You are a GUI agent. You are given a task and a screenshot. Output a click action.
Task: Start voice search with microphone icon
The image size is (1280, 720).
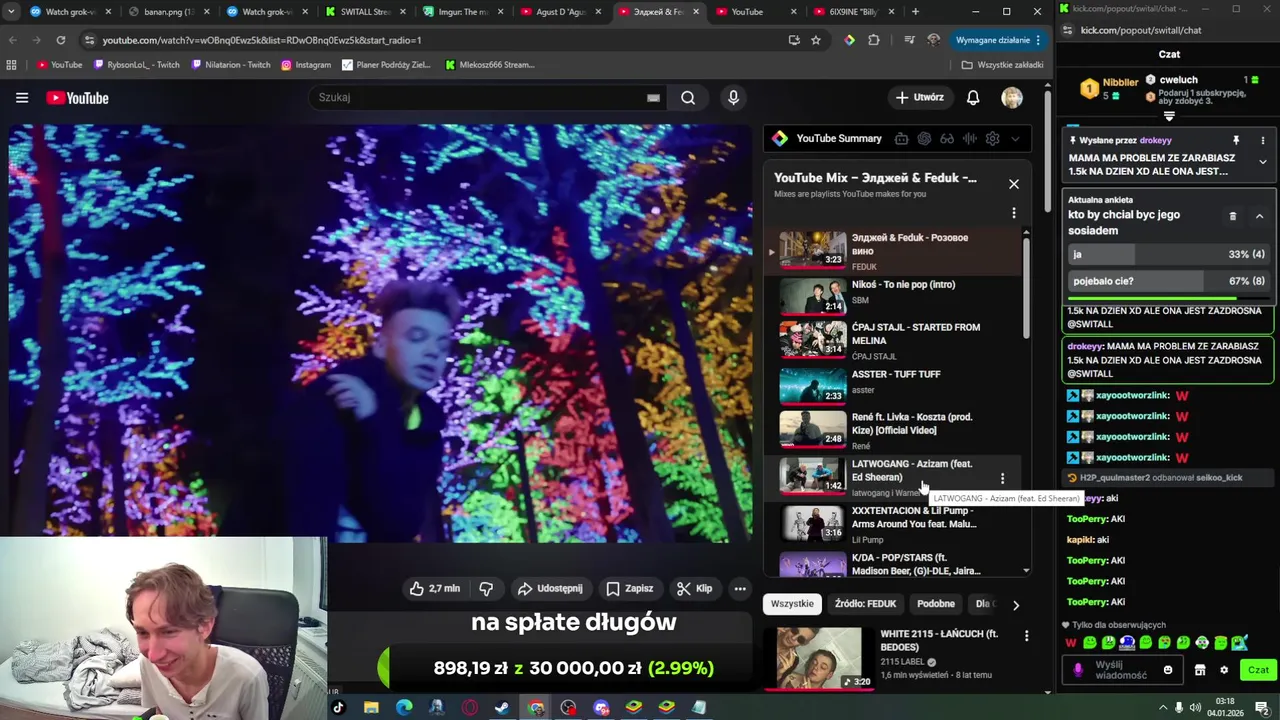coord(733,98)
